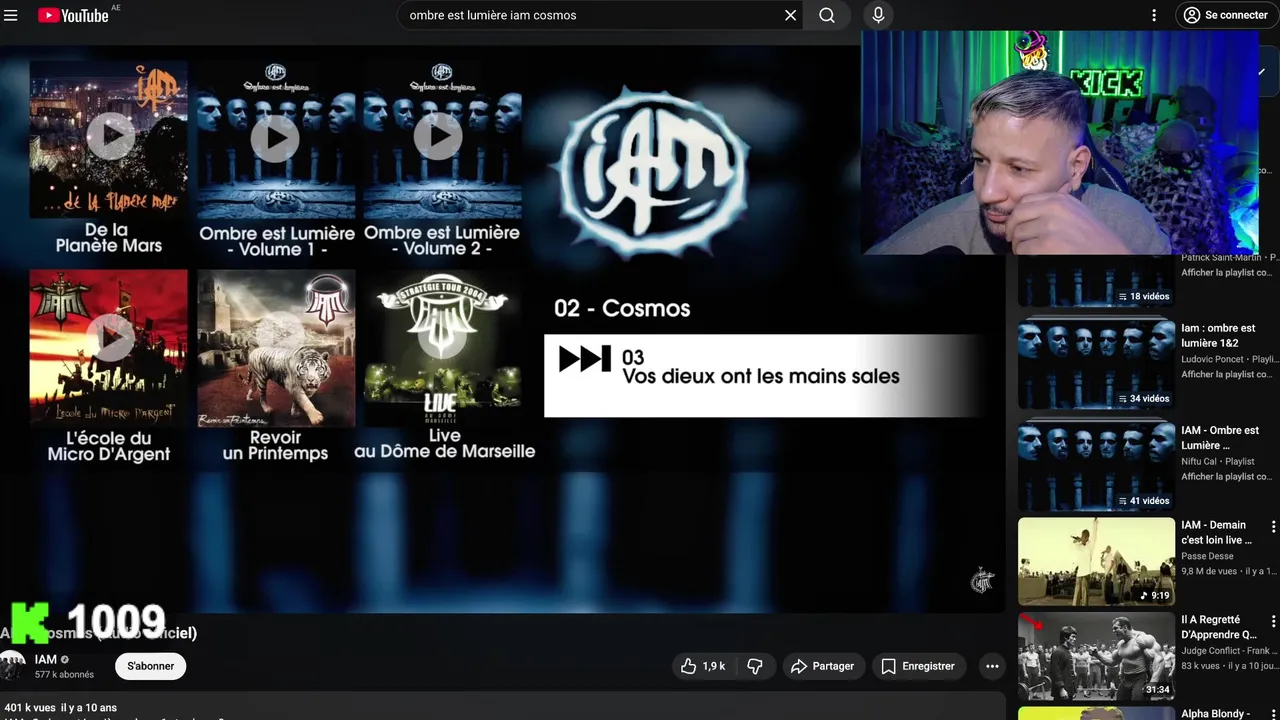Open the 34 vidéos playlist thumbnail
Image resolution: width=1280 pixels, height=720 pixels.
pyautogui.click(x=1096, y=364)
